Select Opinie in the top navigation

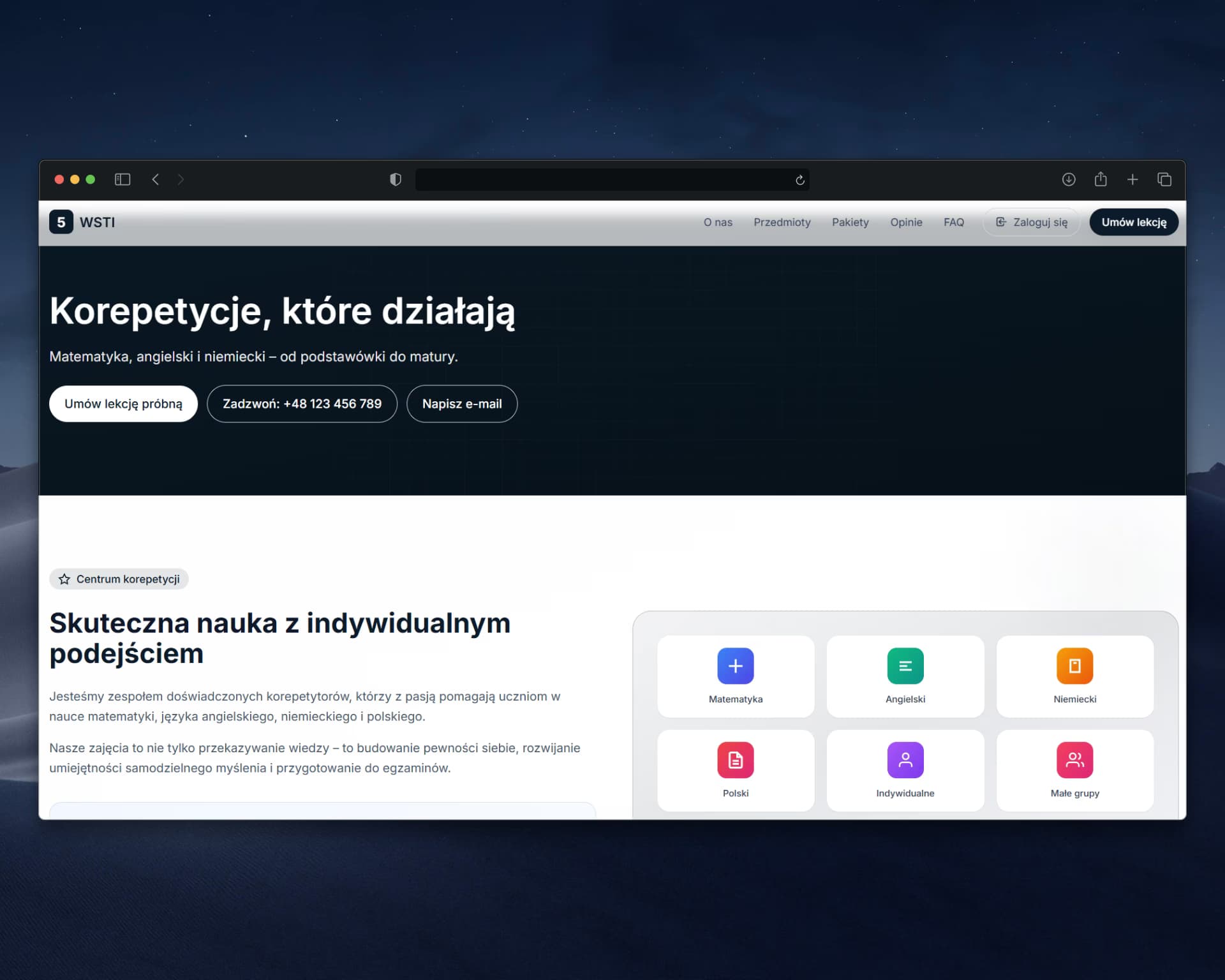tap(906, 222)
